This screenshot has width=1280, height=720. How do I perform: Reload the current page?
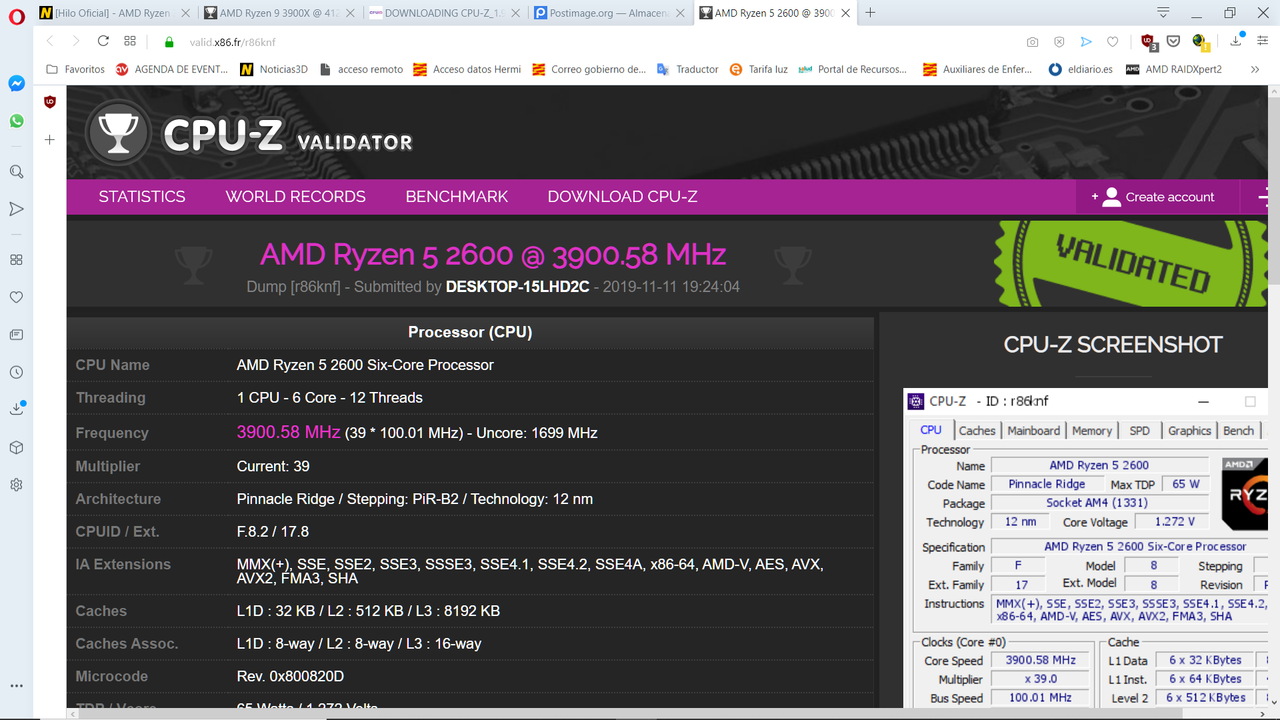(x=103, y=41)
